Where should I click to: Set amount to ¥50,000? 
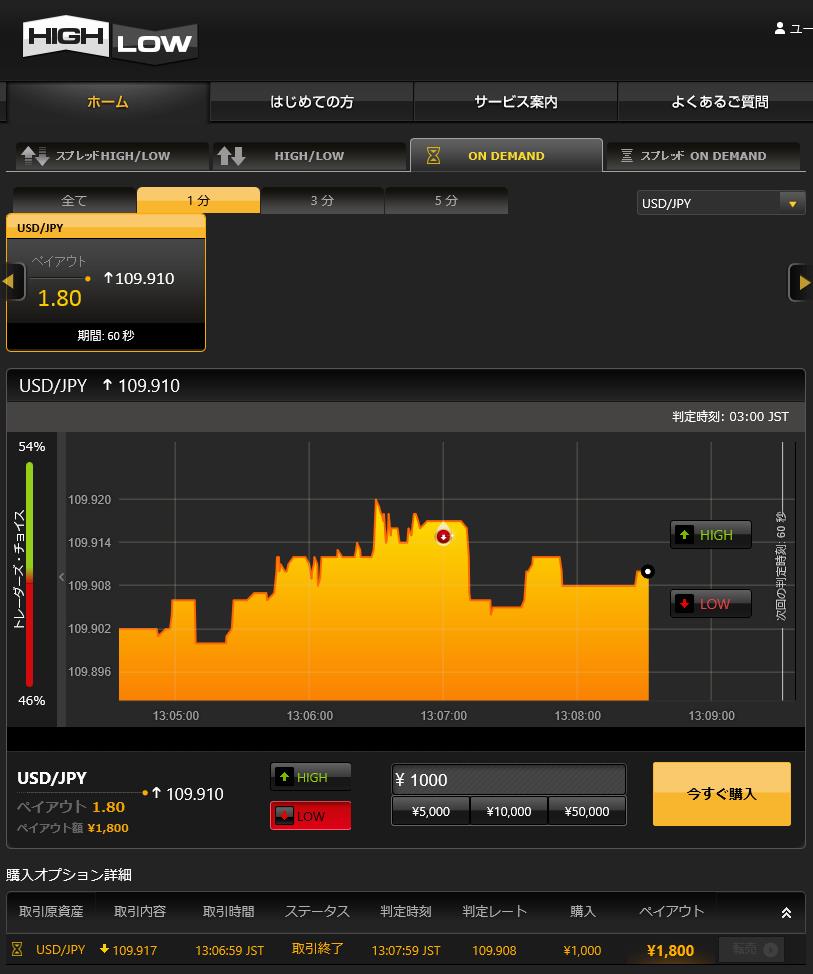point(587,811)
